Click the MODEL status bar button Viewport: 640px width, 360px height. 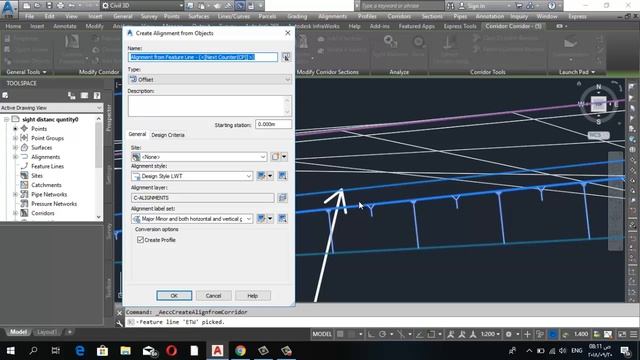point(322,334)
